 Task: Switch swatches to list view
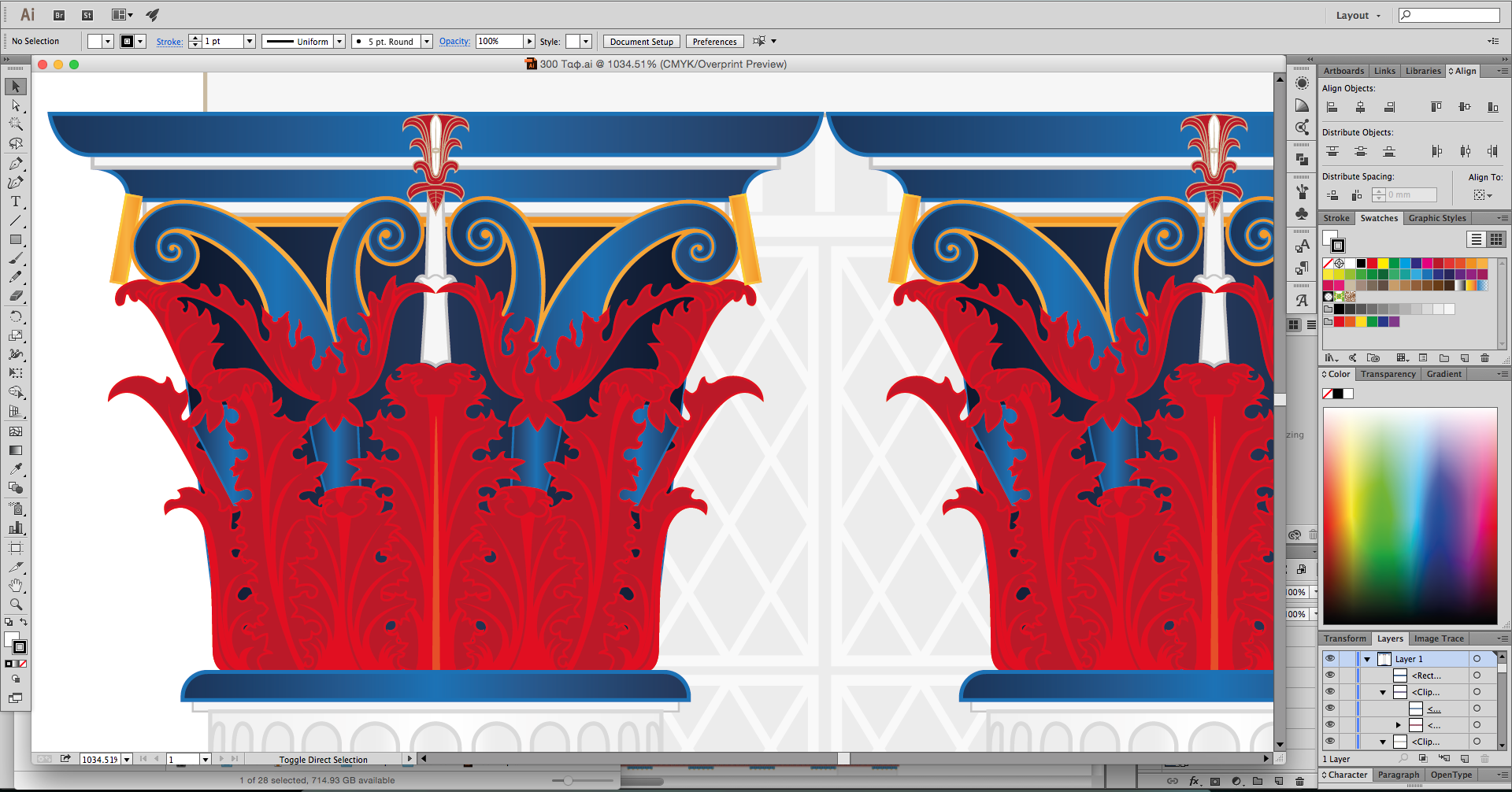[1476, 239]
